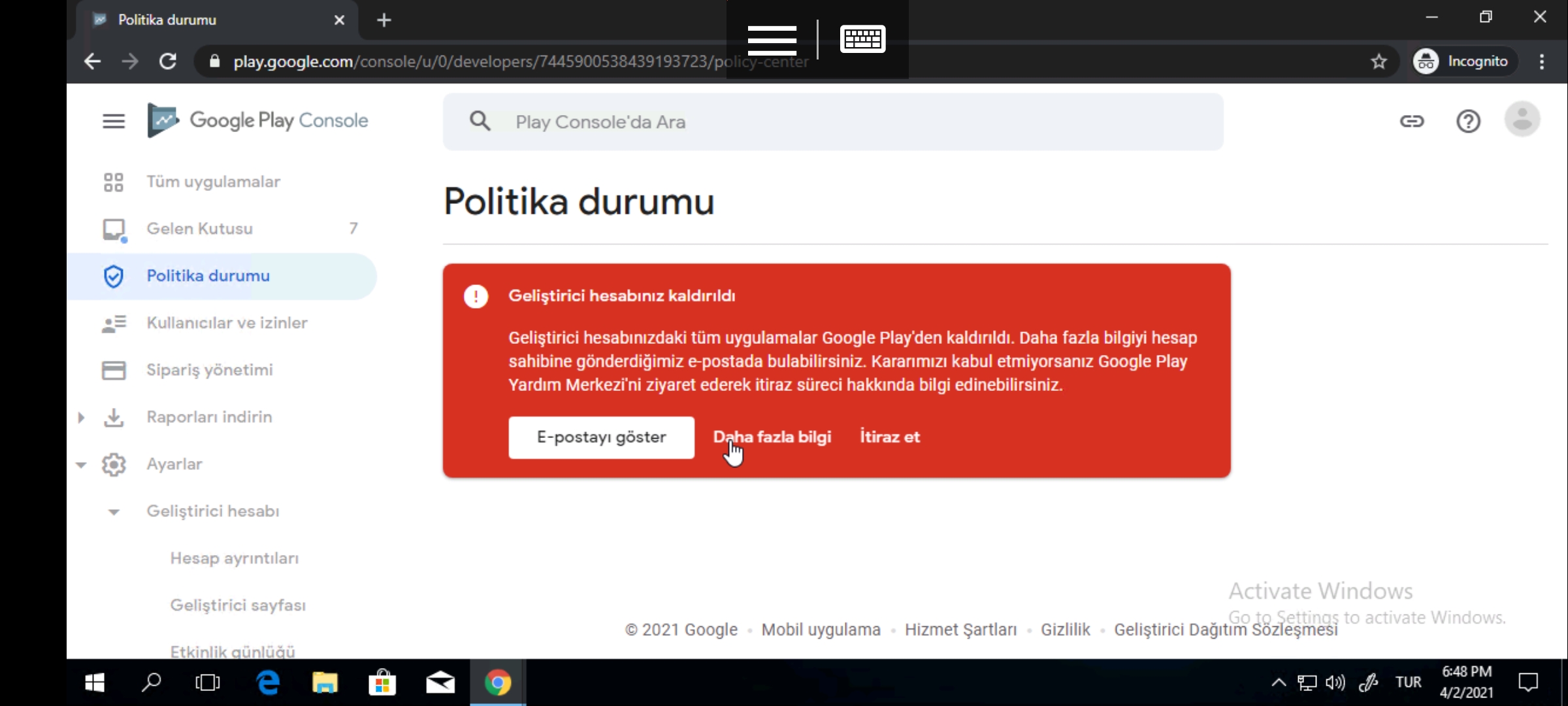Open Gizlilik footer link
This screenshot has height=706, width=1568.
(1065, 630)
